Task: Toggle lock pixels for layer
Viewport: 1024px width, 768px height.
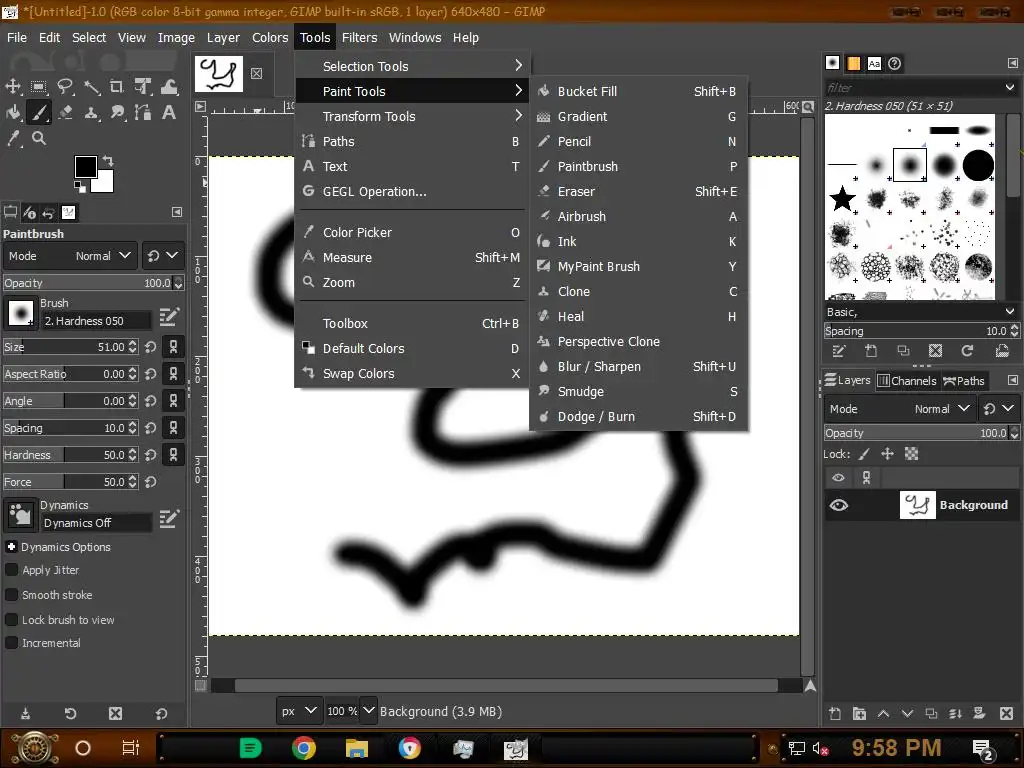Action: pos(863,454)
